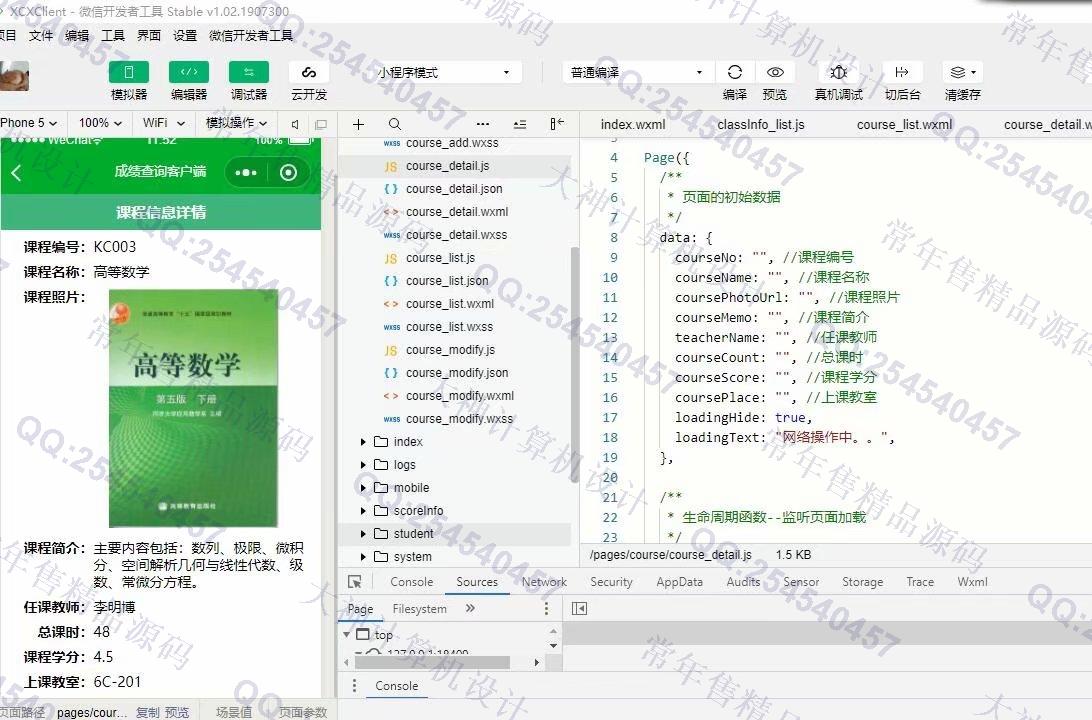Expand the mobile folder

(x=363, y=488)
